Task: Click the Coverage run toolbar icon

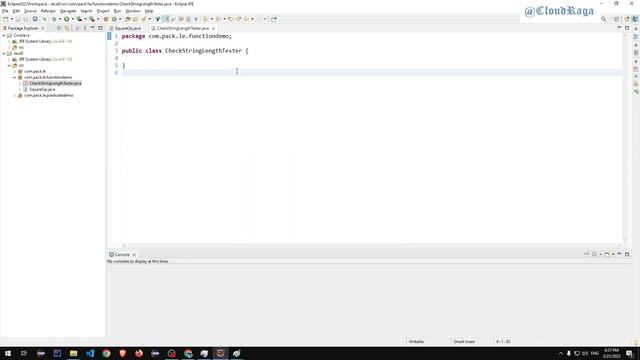Action: 80,19
